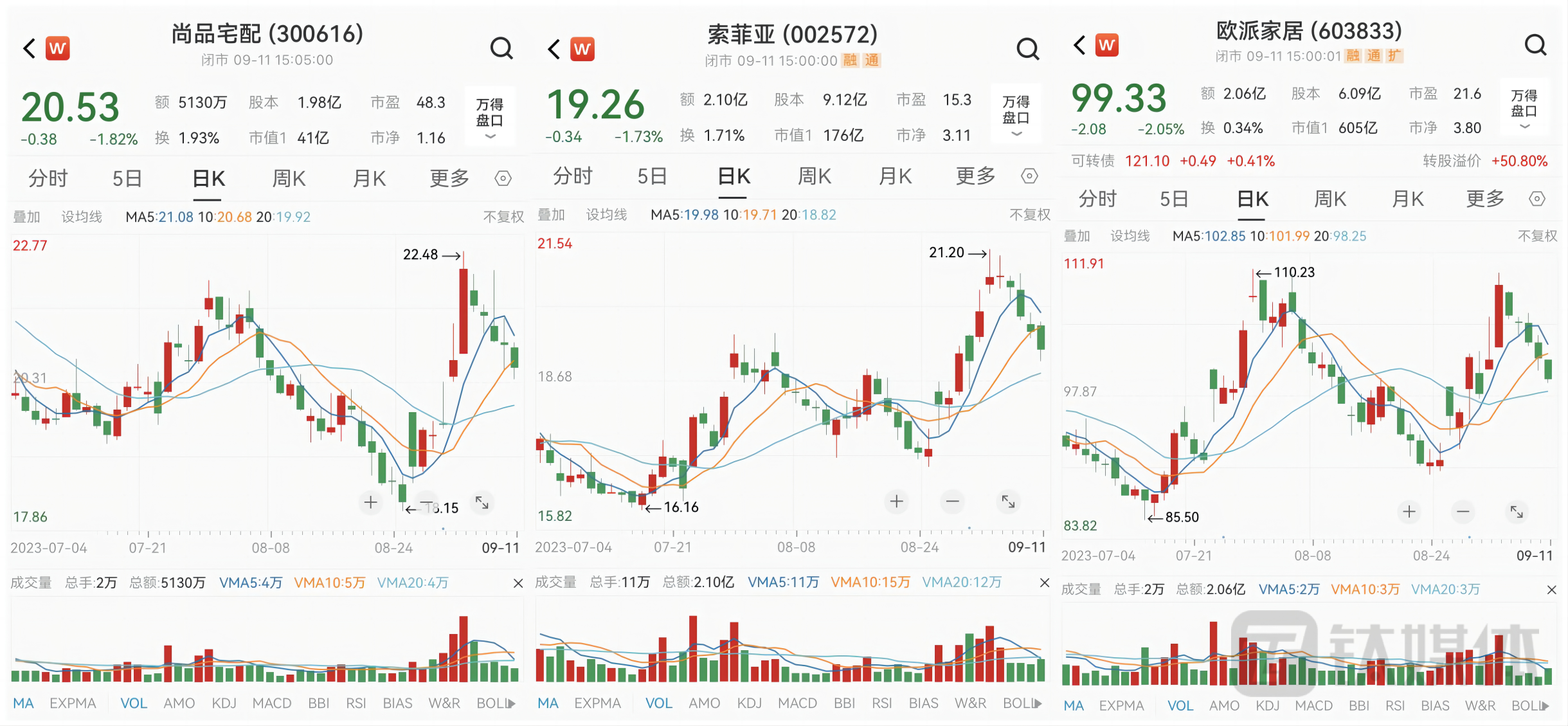The height and width of the screenshot is (726, 1568).
Task: Toggle 叠加 overlay in 索菲亚 chart
Action: click(551, 215)
